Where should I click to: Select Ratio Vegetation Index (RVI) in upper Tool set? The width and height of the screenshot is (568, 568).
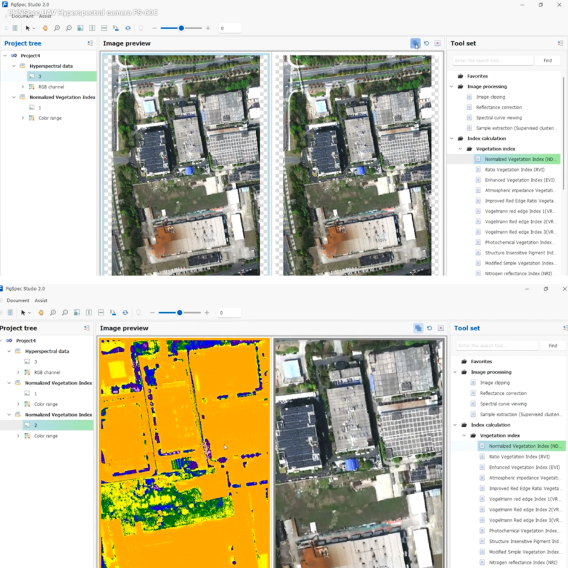tap(514, 170)
